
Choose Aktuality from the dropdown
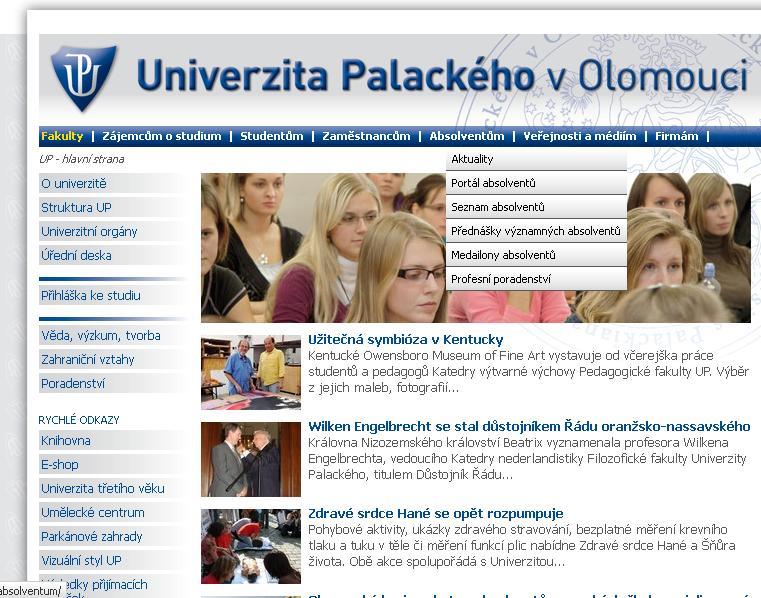(536, 159)
